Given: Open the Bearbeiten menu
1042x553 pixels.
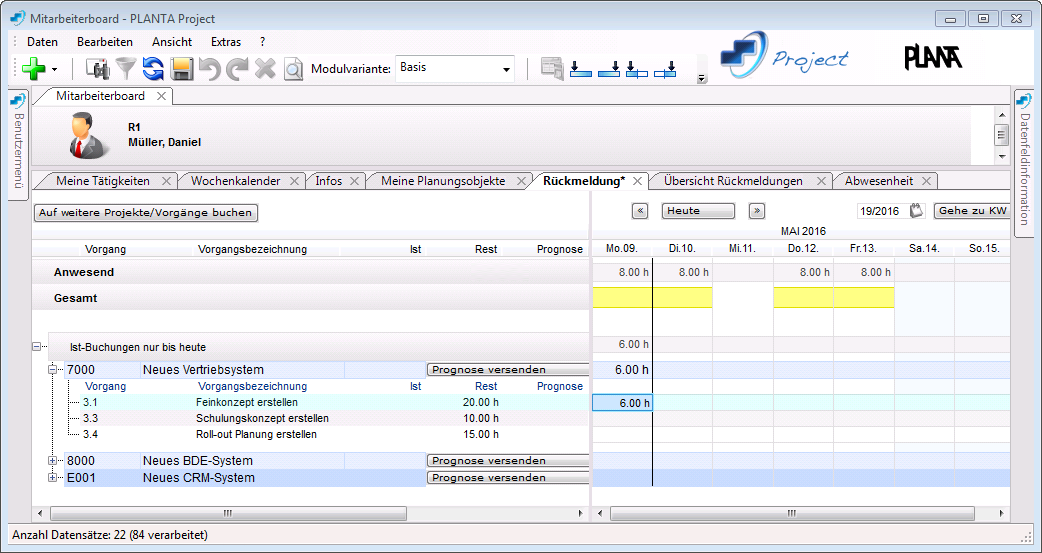Looking at the screenshot, I should [105, 42].
